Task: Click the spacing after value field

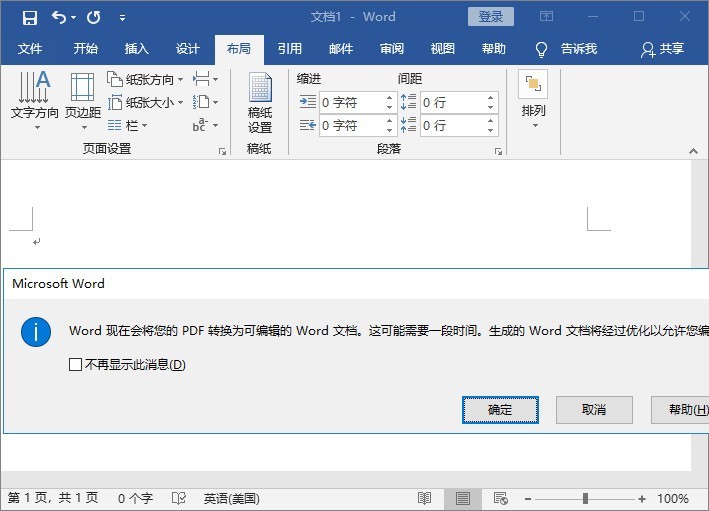Action: click(x=453, y=125)
